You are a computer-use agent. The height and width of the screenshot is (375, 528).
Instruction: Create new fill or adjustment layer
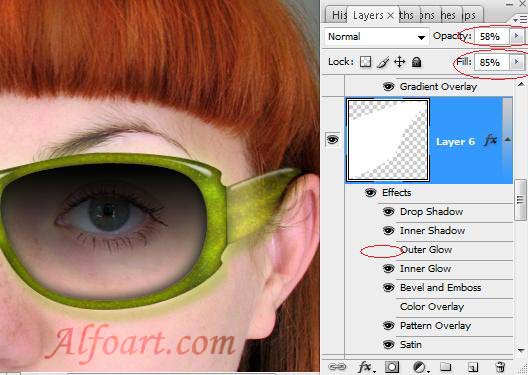[420, 367]
